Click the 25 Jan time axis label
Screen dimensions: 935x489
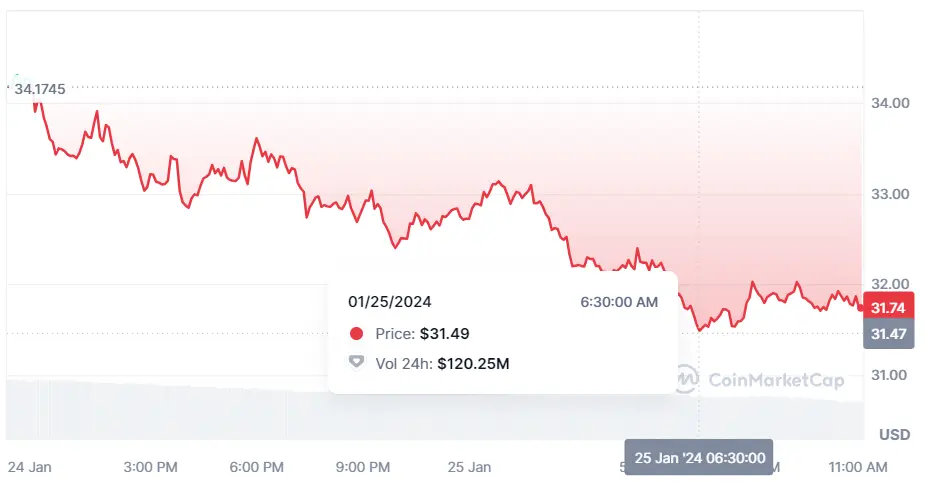(469, 467)
